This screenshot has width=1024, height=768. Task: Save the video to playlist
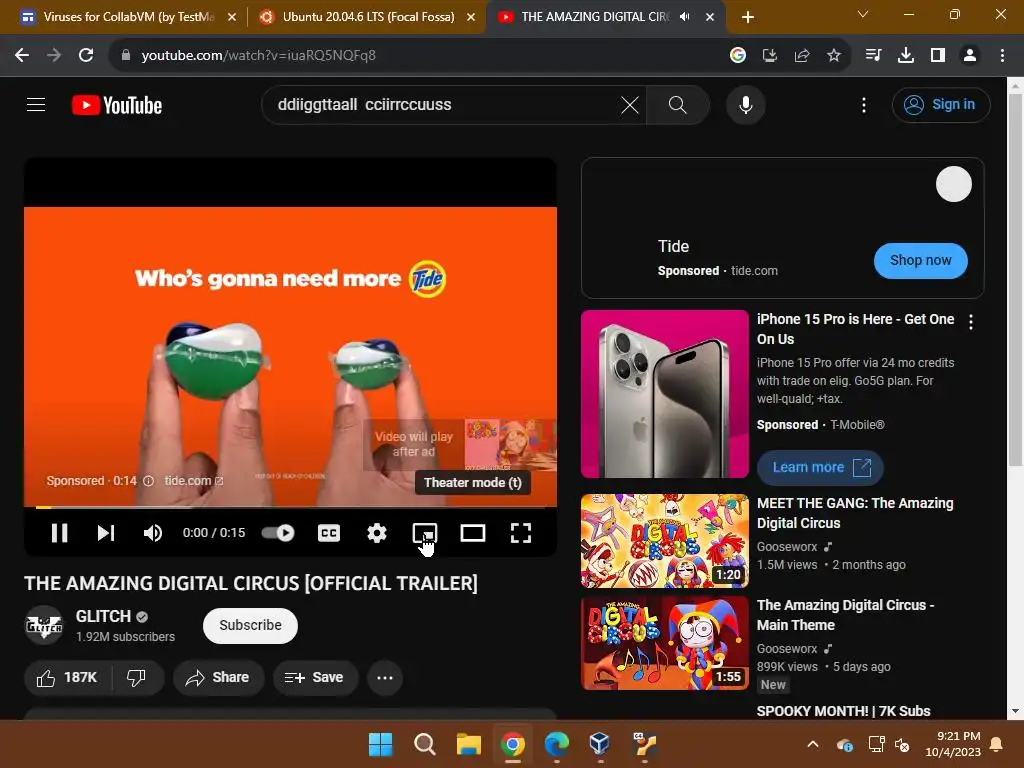(314, 678)
